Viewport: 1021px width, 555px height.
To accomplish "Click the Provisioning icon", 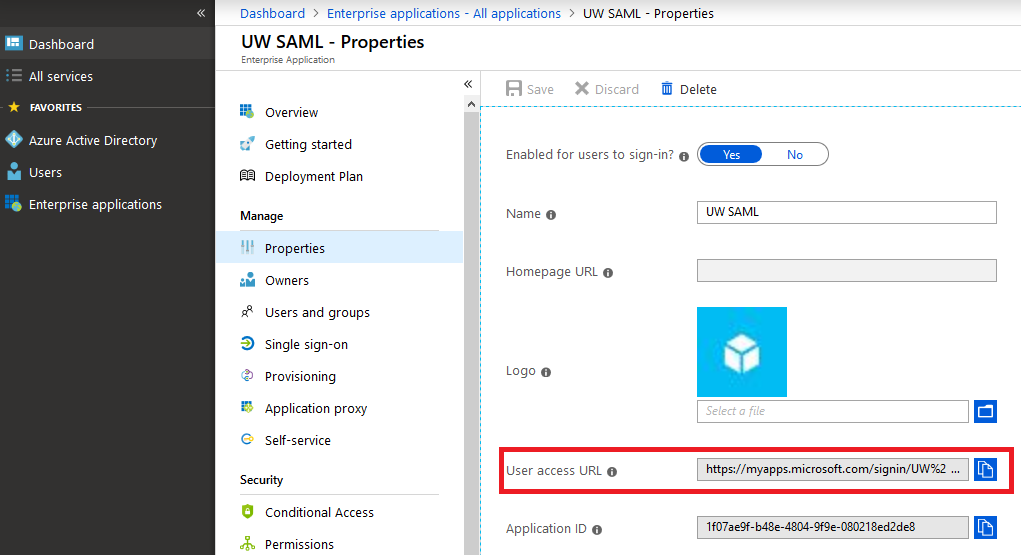I will [247, 375].
